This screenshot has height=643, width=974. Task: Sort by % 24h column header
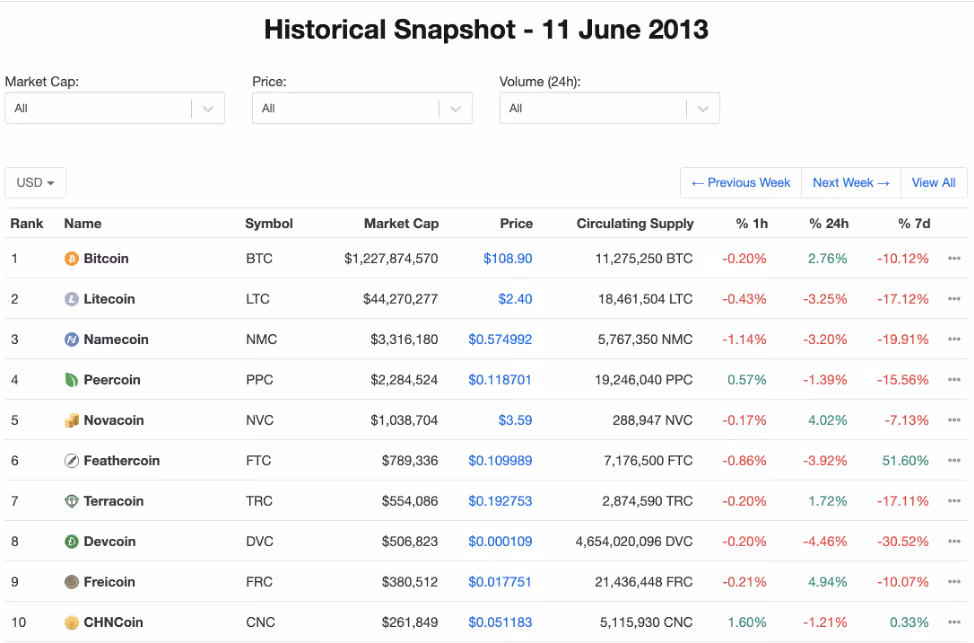coord(829,224)
